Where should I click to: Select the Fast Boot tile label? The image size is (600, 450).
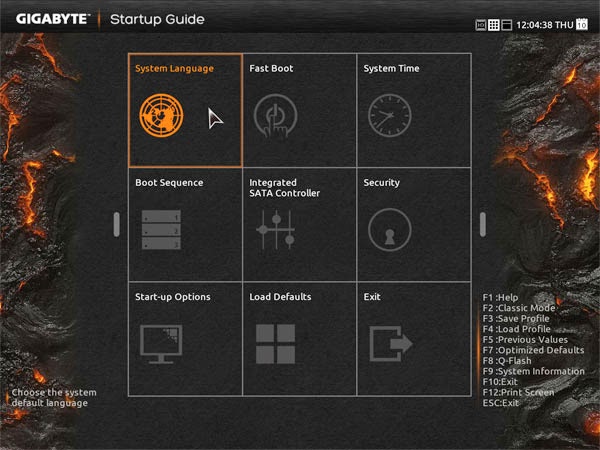coord(271,68)
